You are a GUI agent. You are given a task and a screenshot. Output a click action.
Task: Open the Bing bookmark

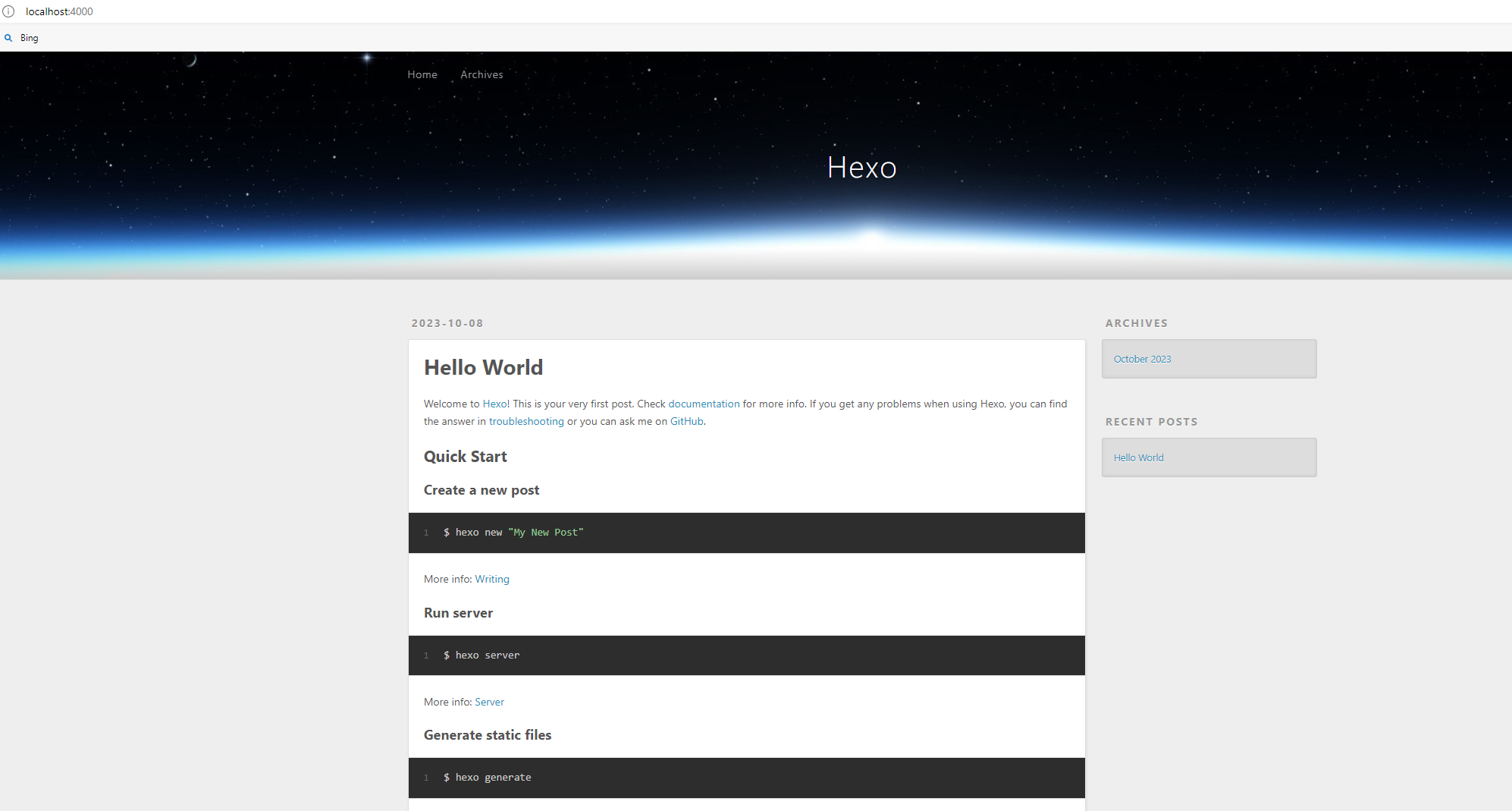click(29, 38)
